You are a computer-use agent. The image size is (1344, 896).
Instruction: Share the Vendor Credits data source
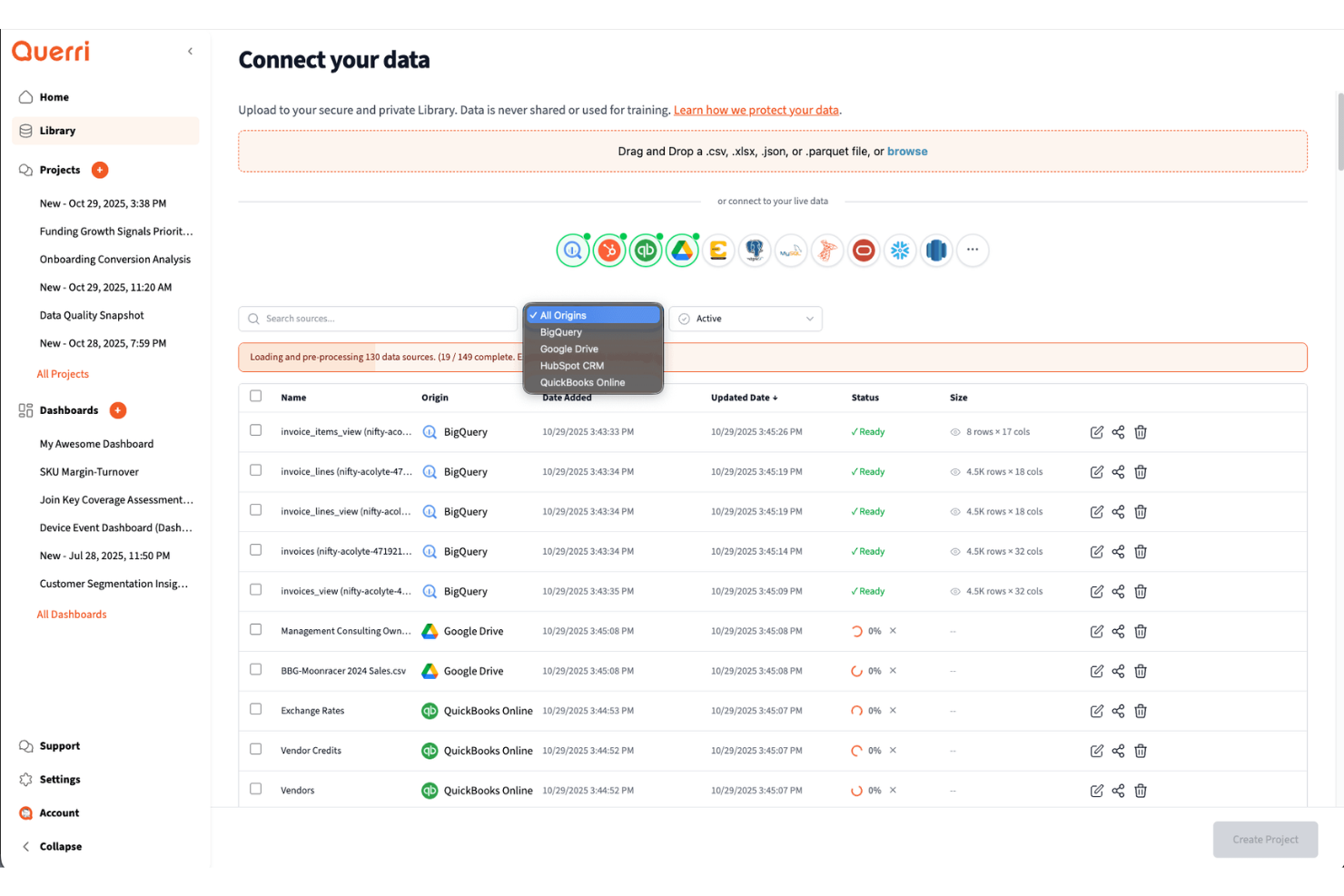1118,751
